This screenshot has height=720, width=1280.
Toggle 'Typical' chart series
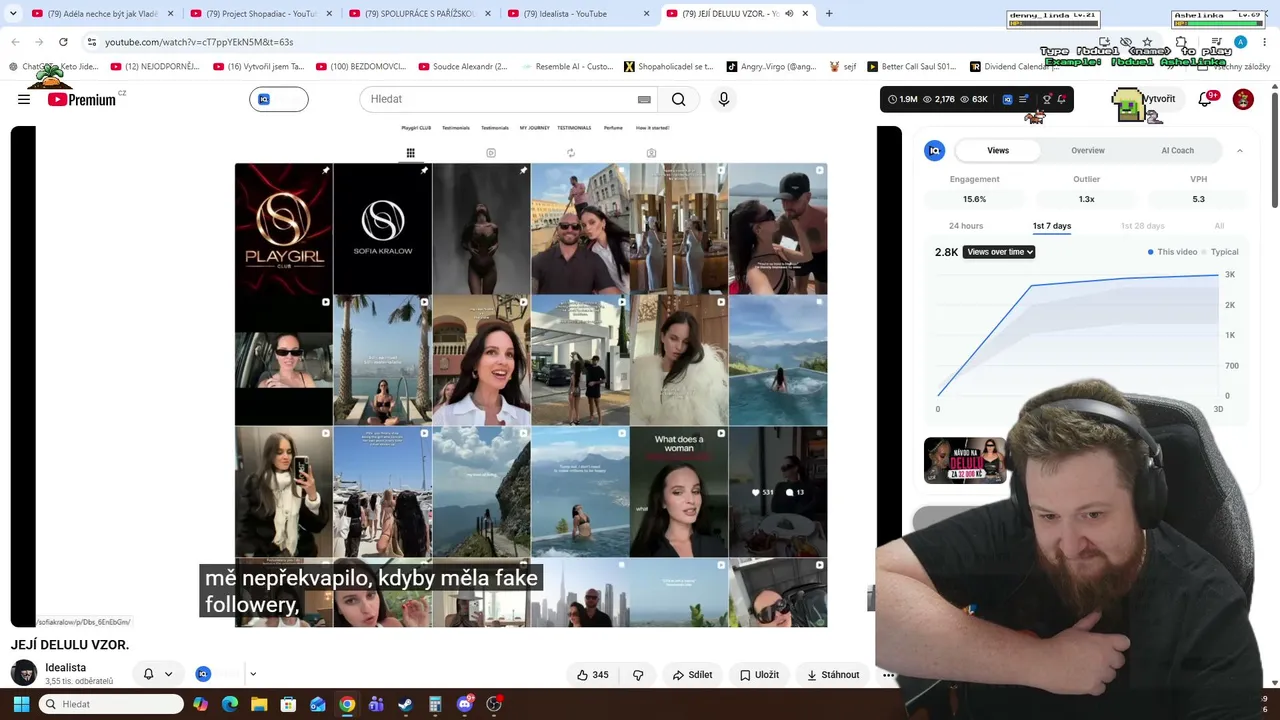click(1219, 252)
